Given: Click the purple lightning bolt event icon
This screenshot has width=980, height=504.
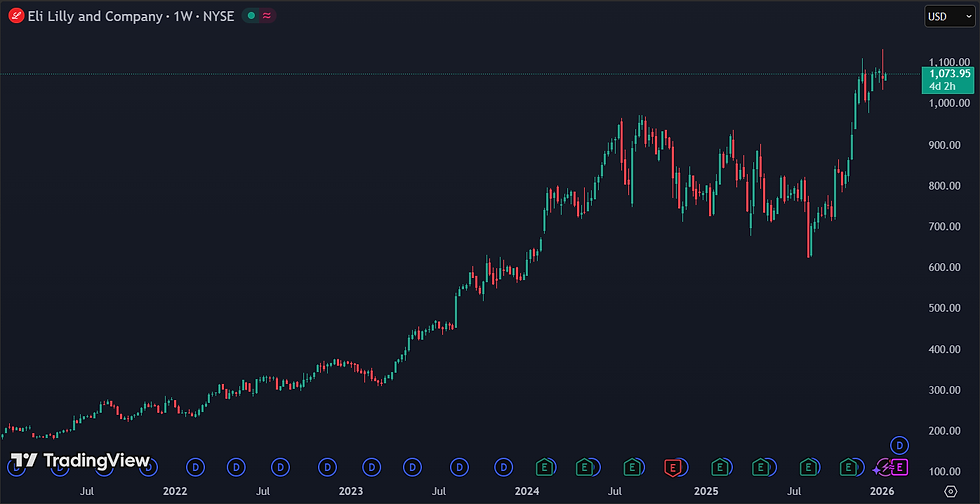Looking at the screenshot, I should pyautogui.click(x=884, y=466).
